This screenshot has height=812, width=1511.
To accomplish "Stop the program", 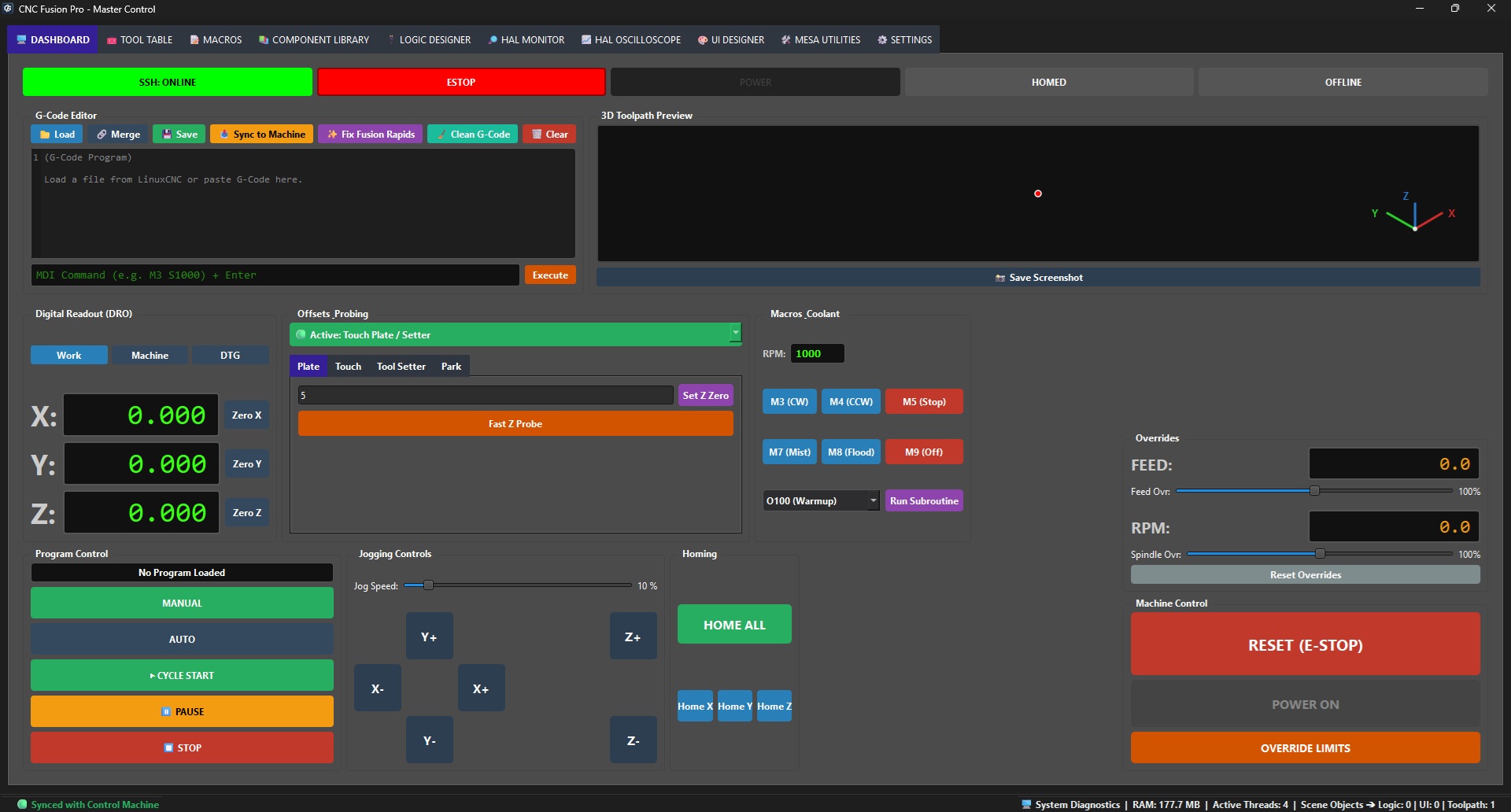I will click(x=182, y=748).
